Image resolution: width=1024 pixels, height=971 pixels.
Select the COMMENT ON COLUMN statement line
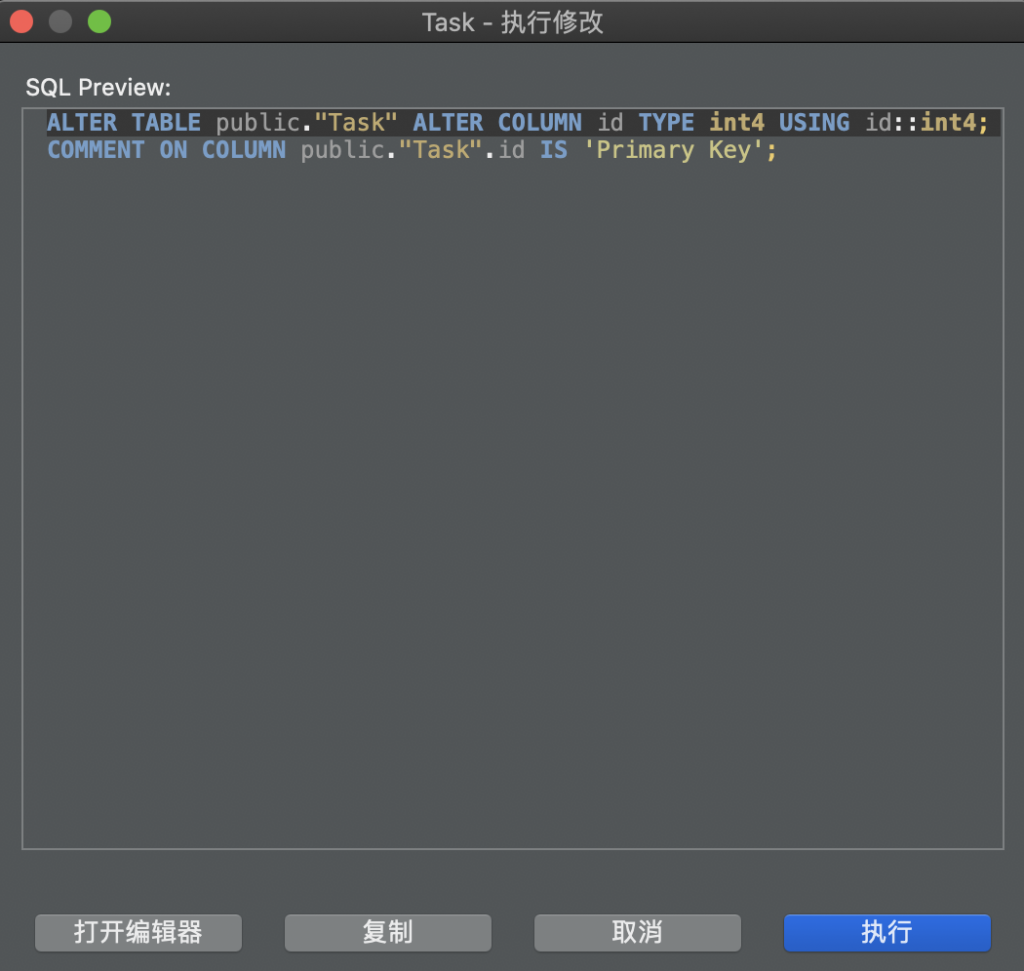tap(411, 150)
